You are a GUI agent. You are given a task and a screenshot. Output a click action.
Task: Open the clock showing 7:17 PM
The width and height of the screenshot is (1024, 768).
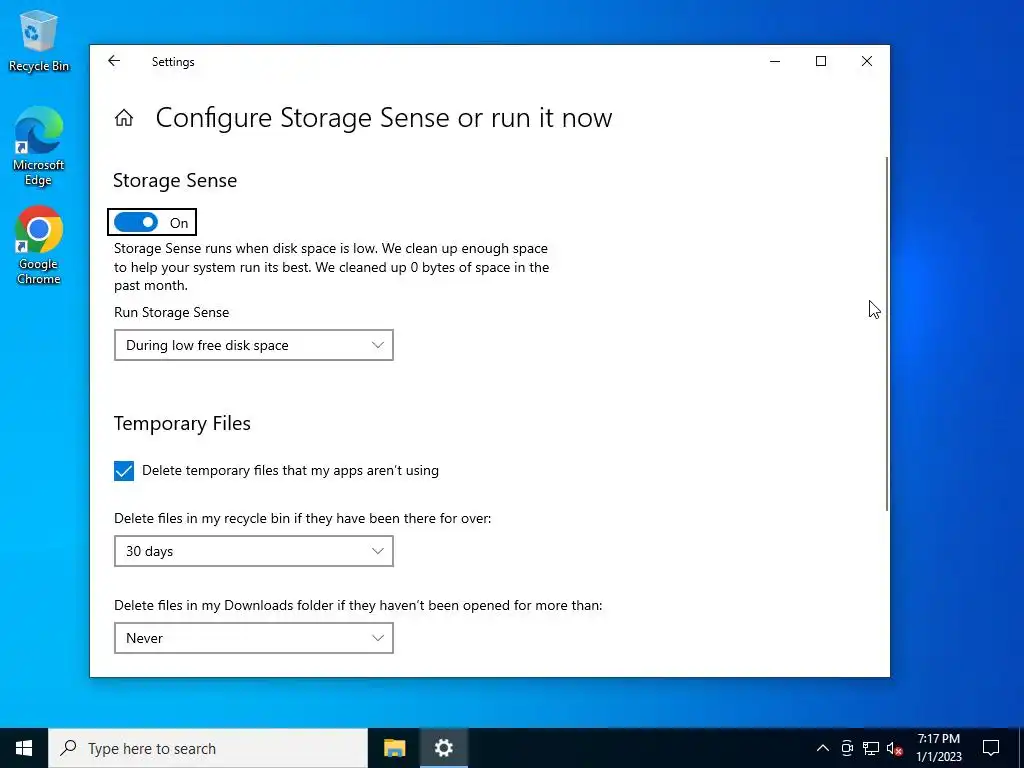938,748
